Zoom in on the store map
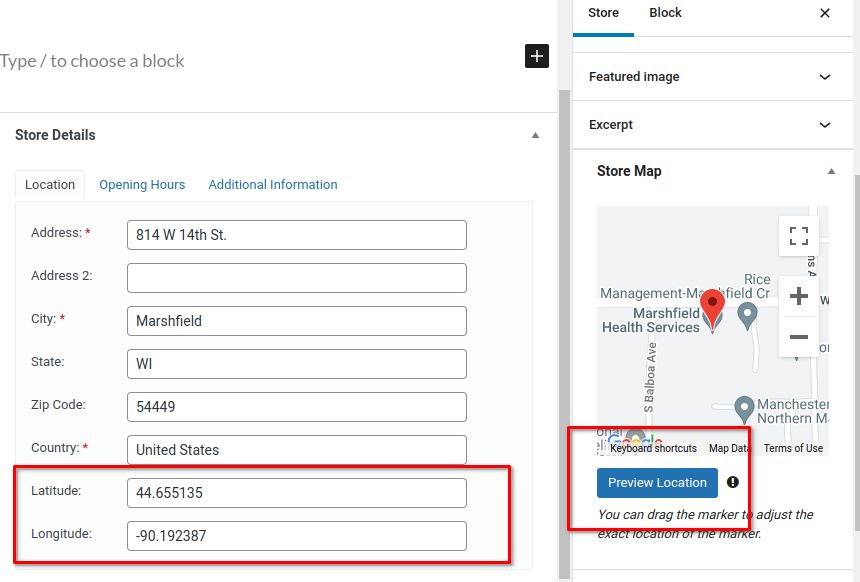The image size is (860, 582). (799, 296)
